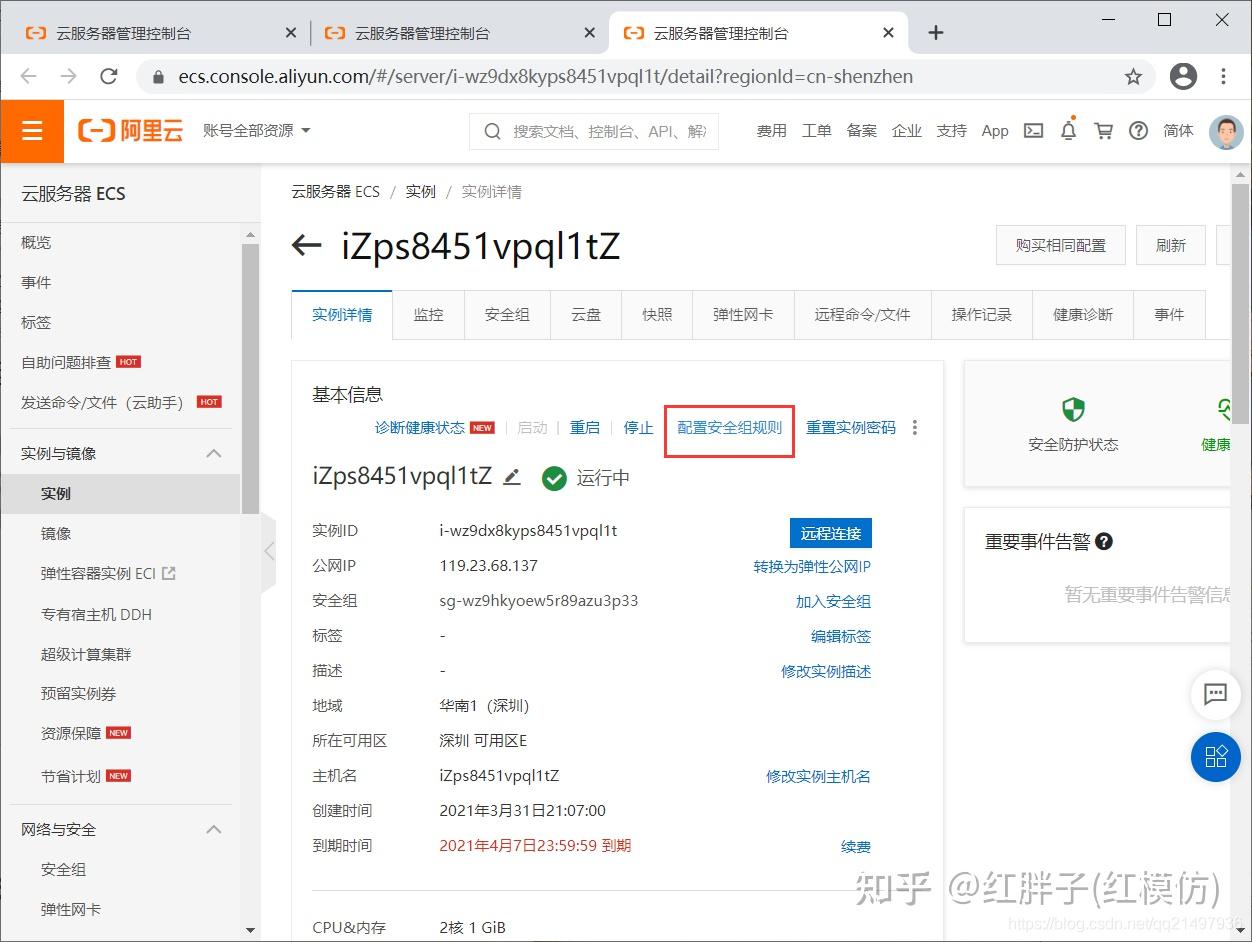Switch to the 快照 tab
This screenshot has height=942, width=1252.
tap(657, 314)
